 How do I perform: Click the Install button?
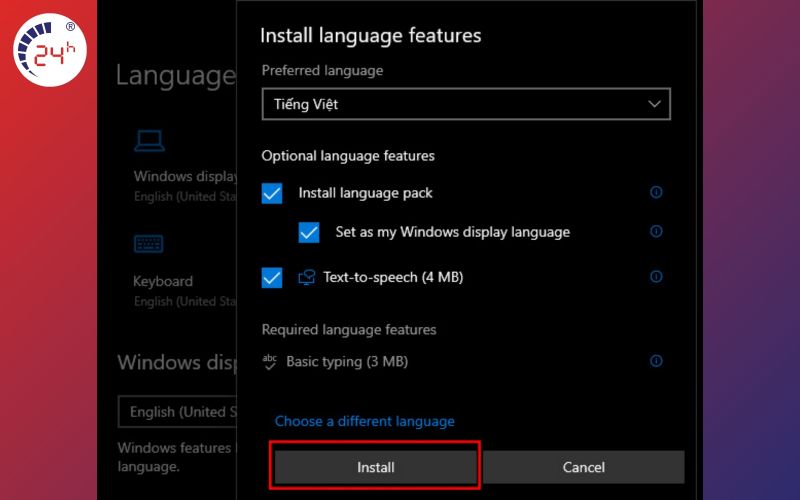click(x=376, y=467)
